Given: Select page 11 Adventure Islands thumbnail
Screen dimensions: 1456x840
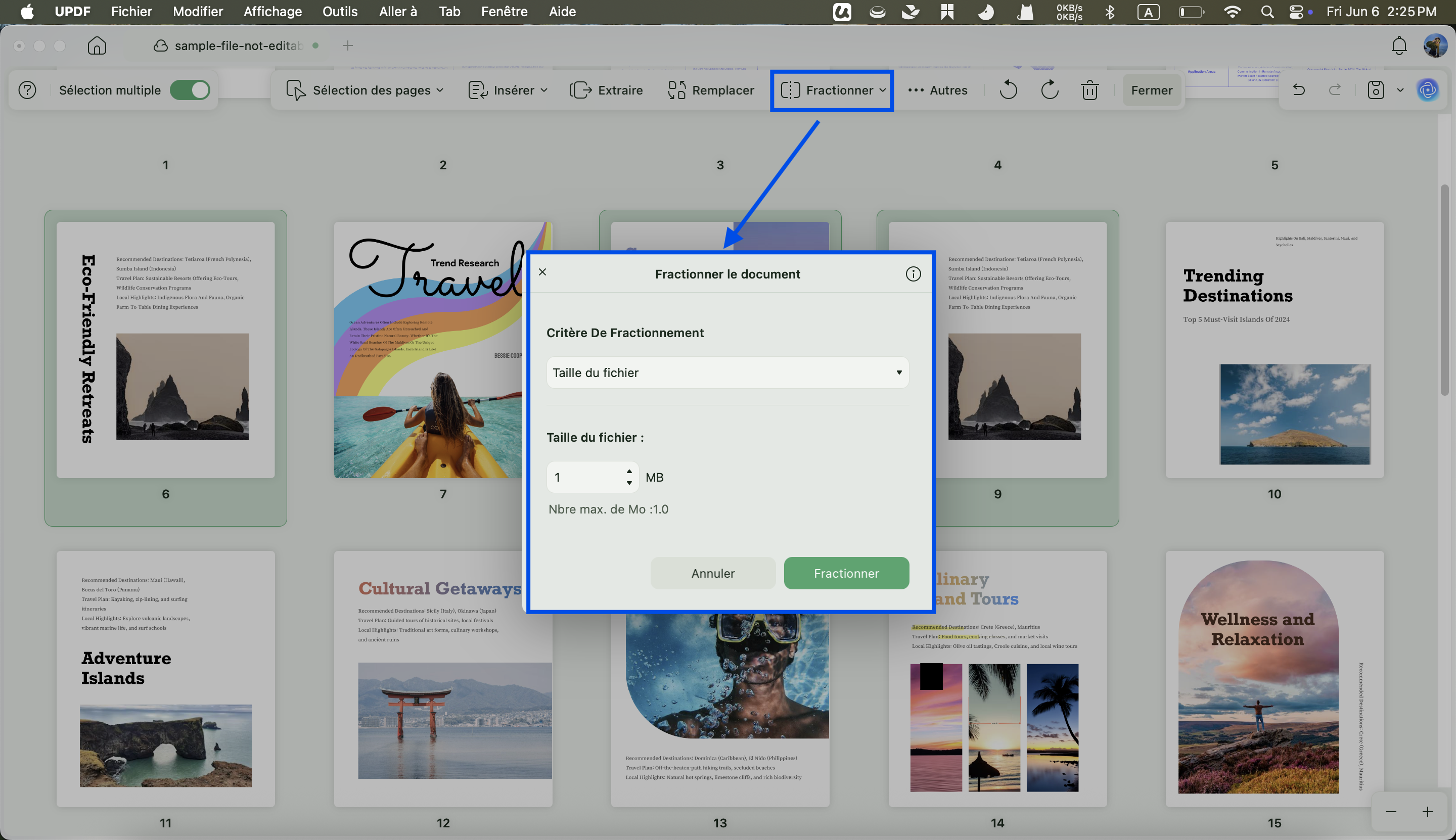Looking at the screenshot, I should pyautogui.click(x=166, y=678).
